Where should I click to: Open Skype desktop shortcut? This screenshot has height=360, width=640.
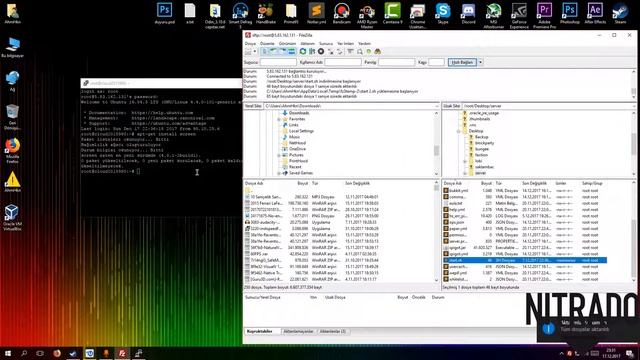pyautogui.click(x=443, y=14)
